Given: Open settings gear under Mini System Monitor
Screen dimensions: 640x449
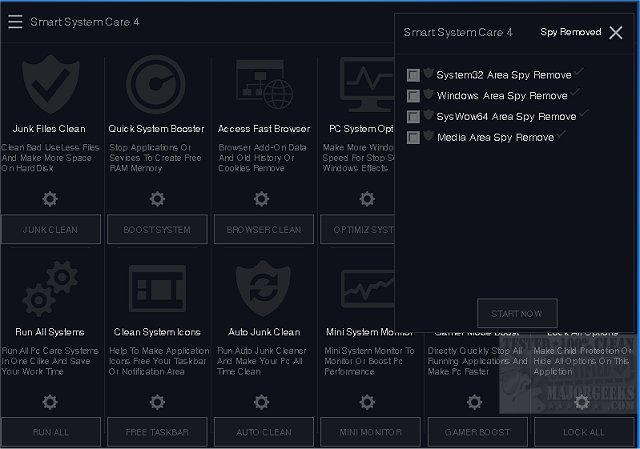Looking at the screenshot, I should (367, 402).
